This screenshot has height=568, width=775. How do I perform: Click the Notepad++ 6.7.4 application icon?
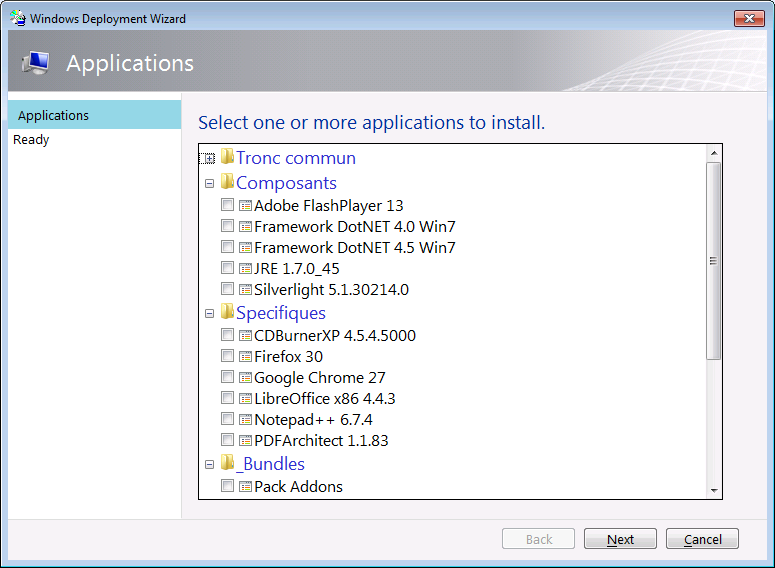coord(245,419)
